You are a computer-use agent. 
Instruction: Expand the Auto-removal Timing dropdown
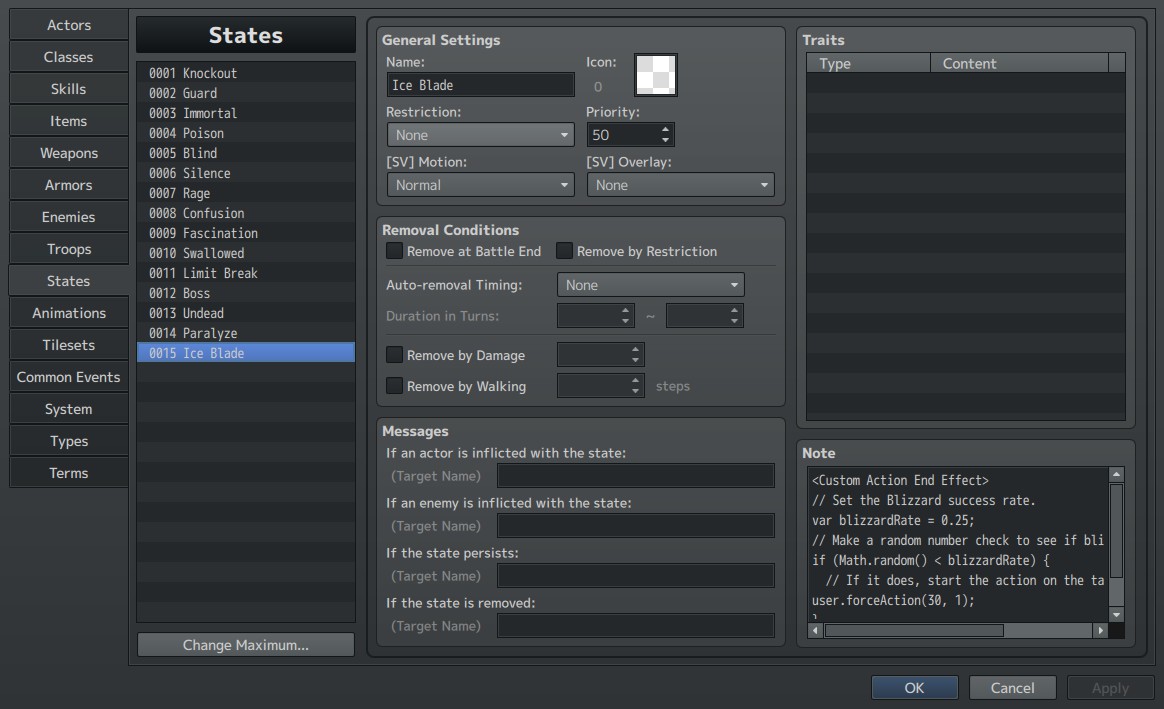click(650, 285)
